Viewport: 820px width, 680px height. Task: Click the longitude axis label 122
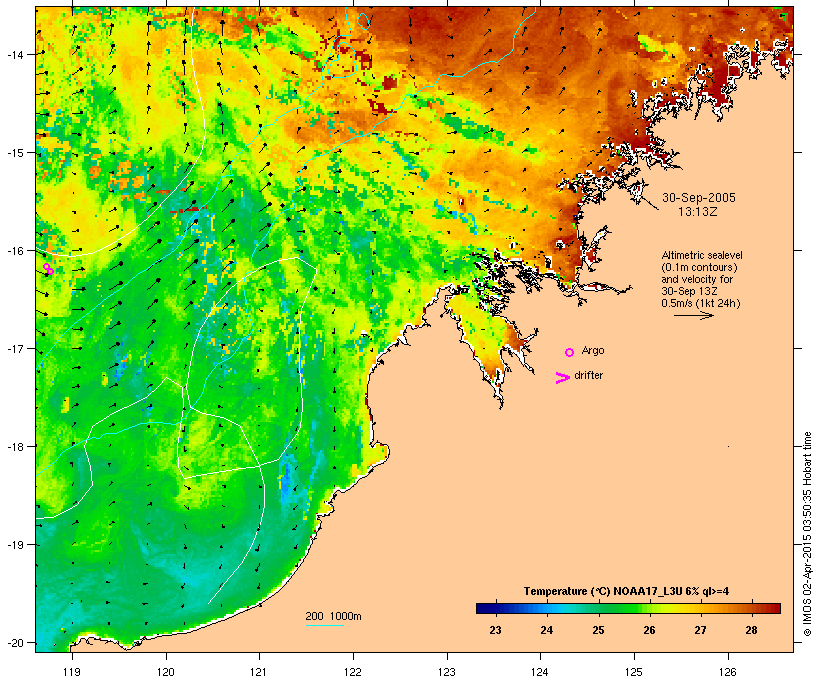[353, 672]
